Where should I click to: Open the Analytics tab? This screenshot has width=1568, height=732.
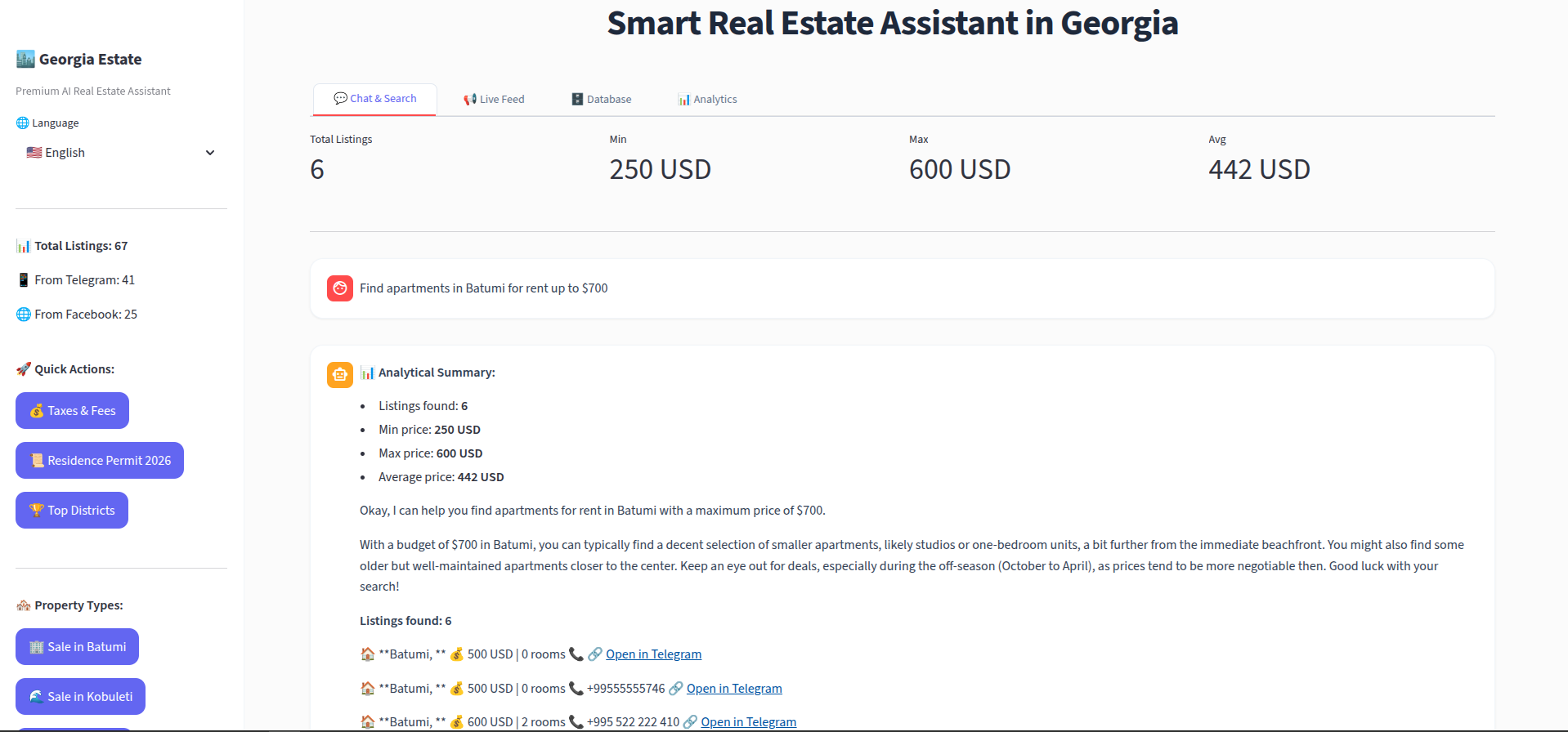pyautogui.click(x=707, y=100)
